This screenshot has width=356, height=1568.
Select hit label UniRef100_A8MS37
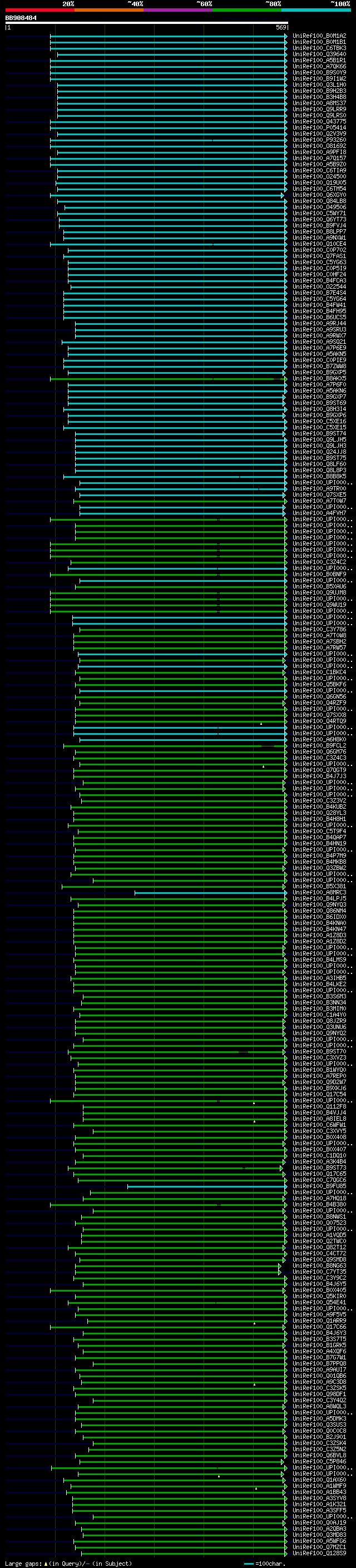tap(319, 103)
